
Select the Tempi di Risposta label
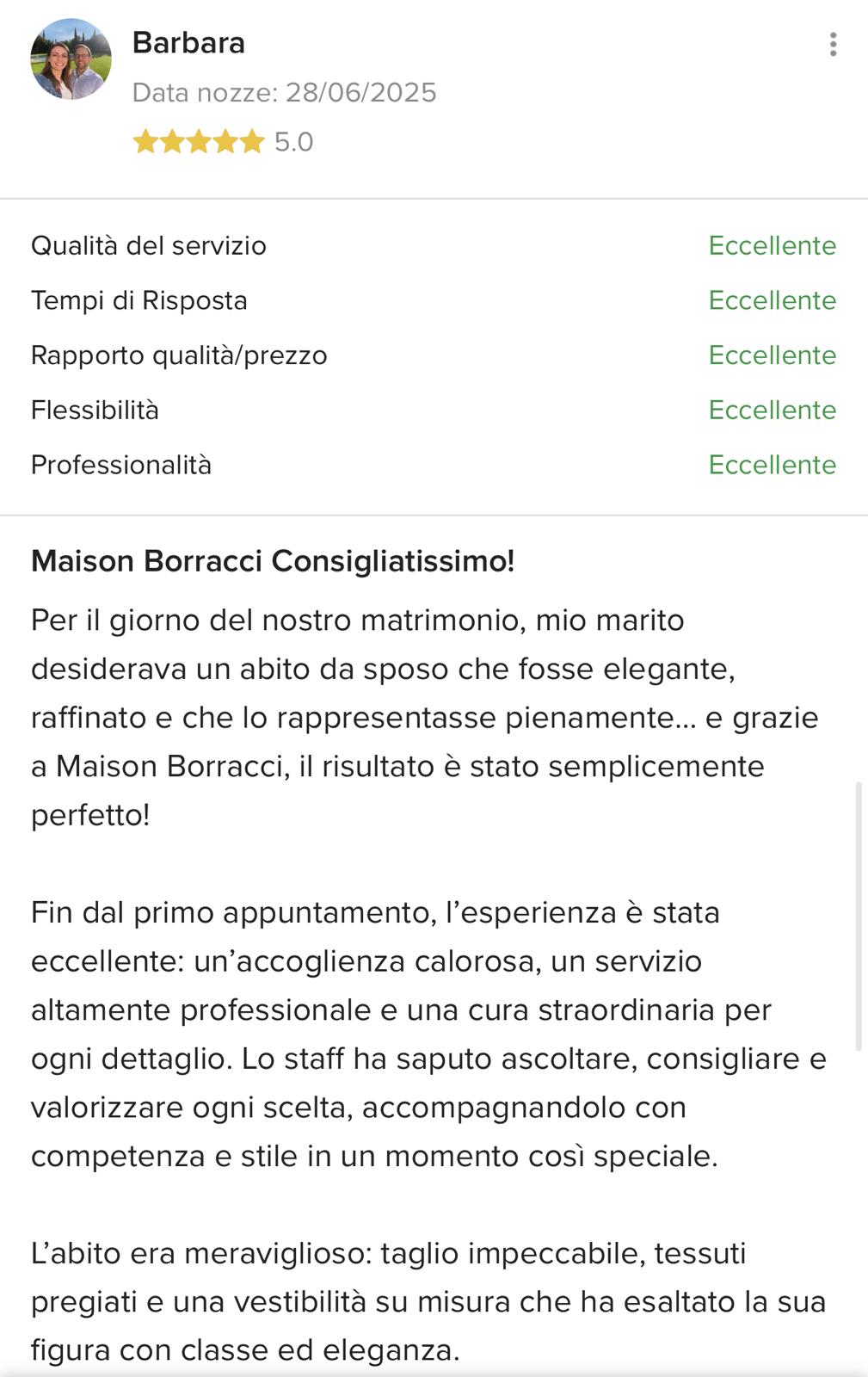coord(139,300)
